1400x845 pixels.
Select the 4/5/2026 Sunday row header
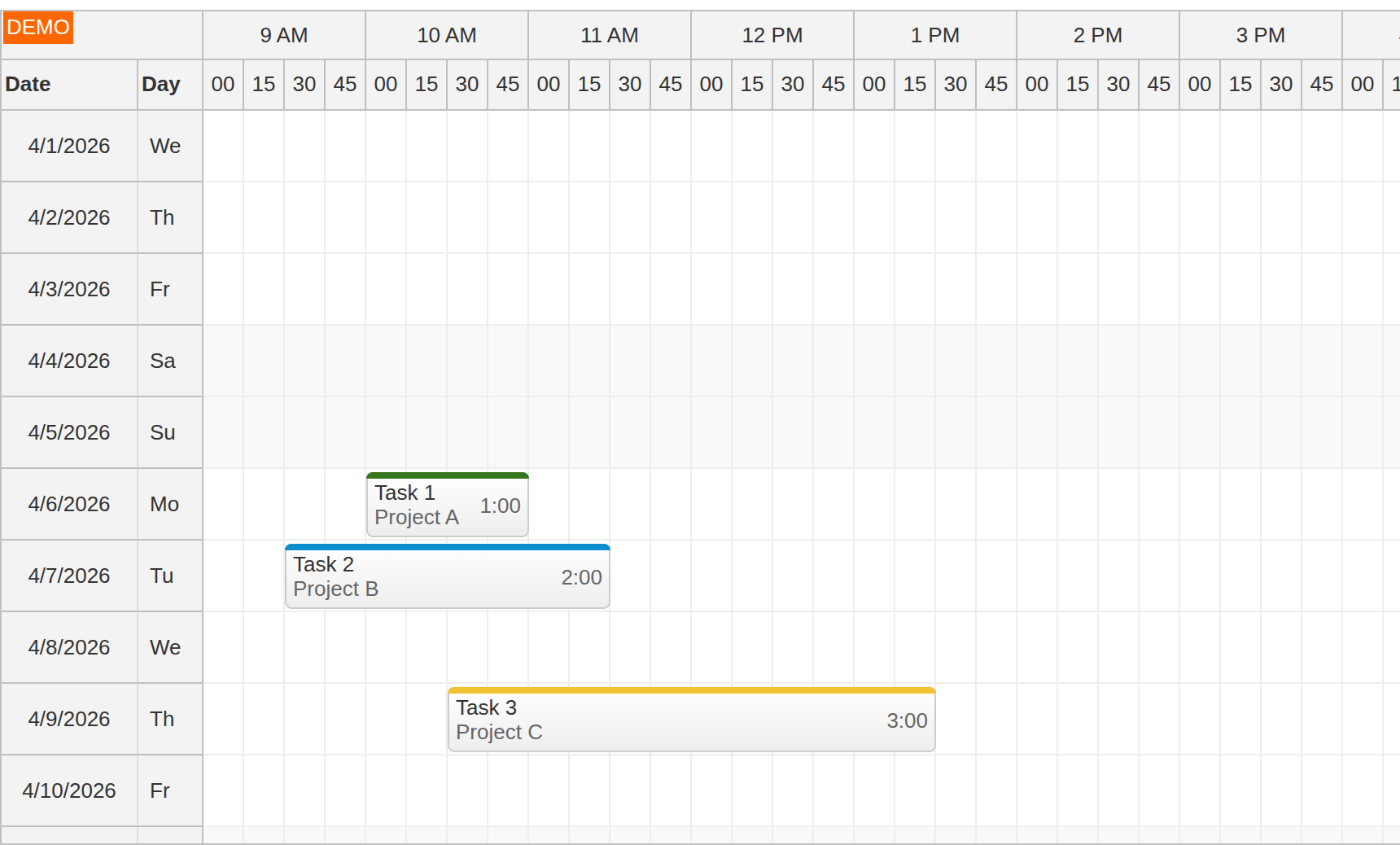coord(68,432)
